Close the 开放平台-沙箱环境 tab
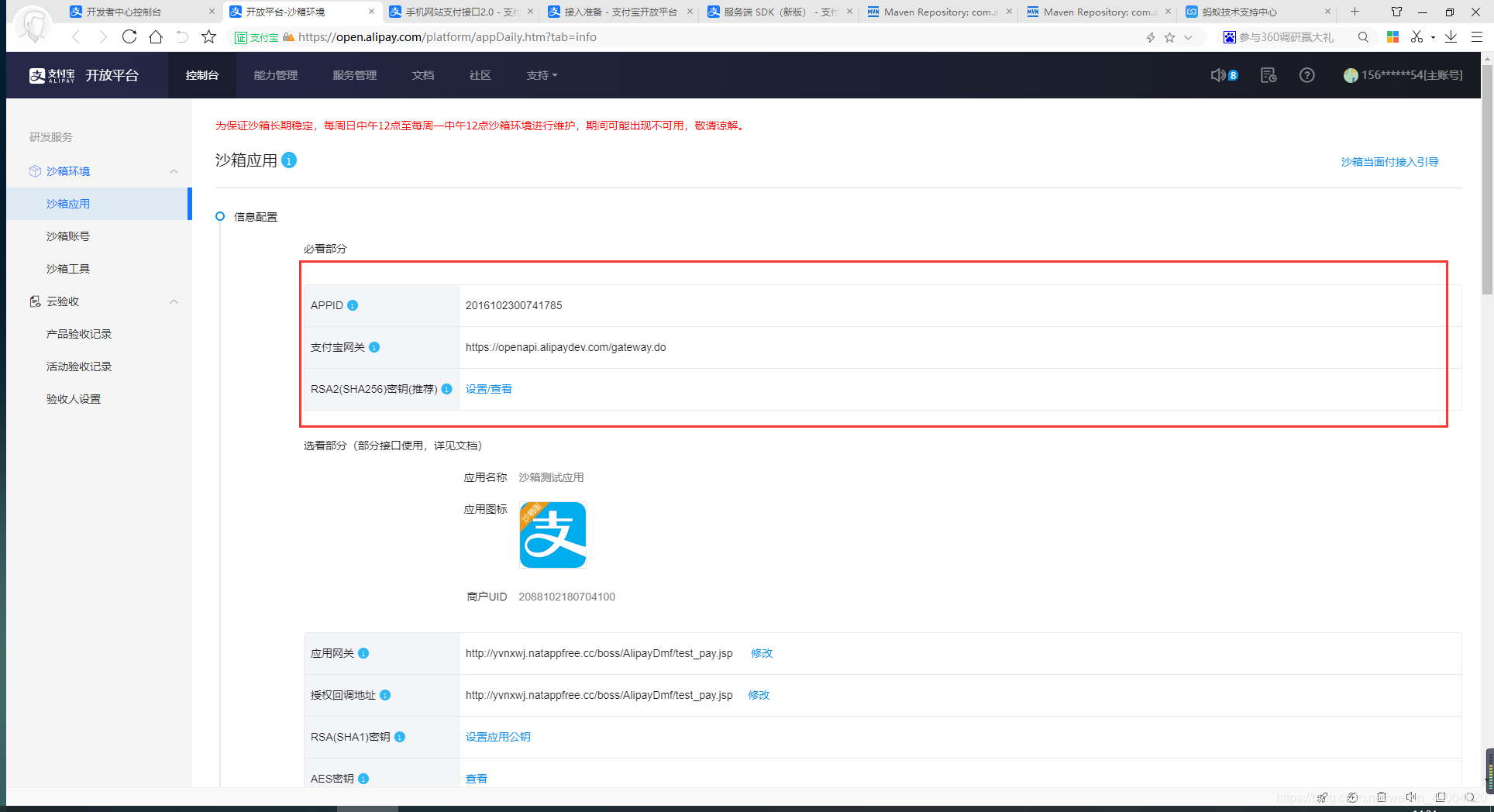 pyautogui.click(x=371, y=12)
